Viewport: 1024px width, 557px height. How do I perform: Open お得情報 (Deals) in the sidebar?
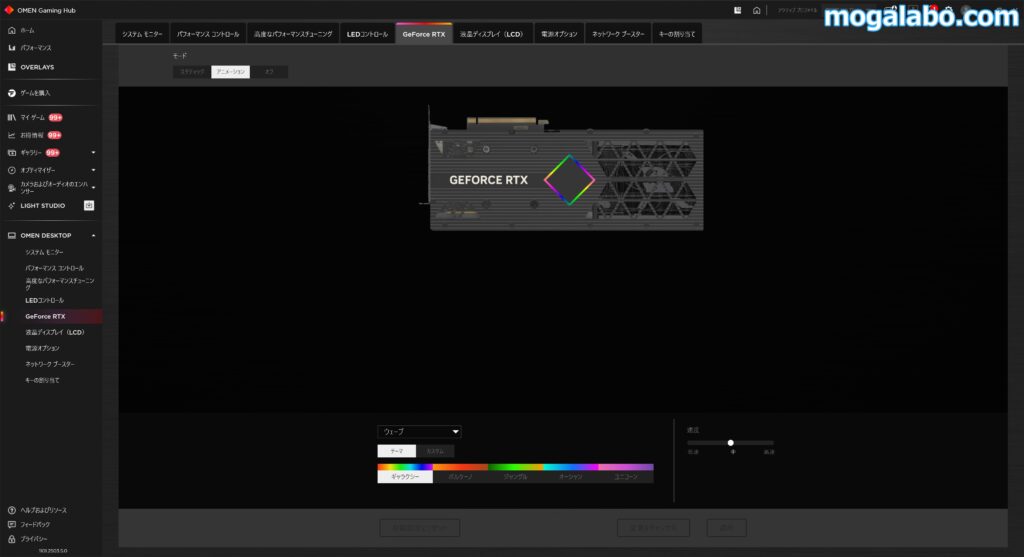pos(31,135)
